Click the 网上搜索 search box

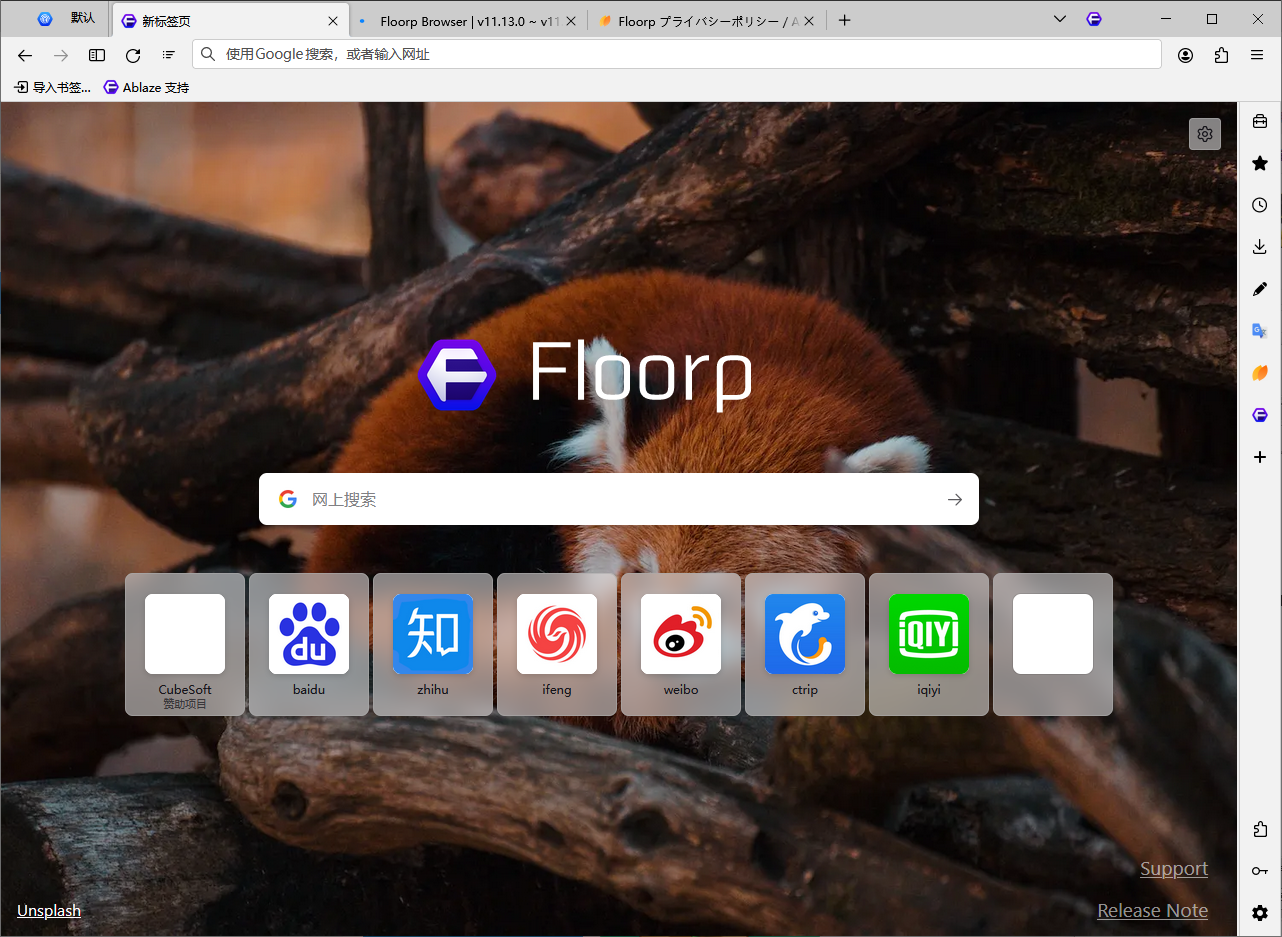tap(618, 499)
